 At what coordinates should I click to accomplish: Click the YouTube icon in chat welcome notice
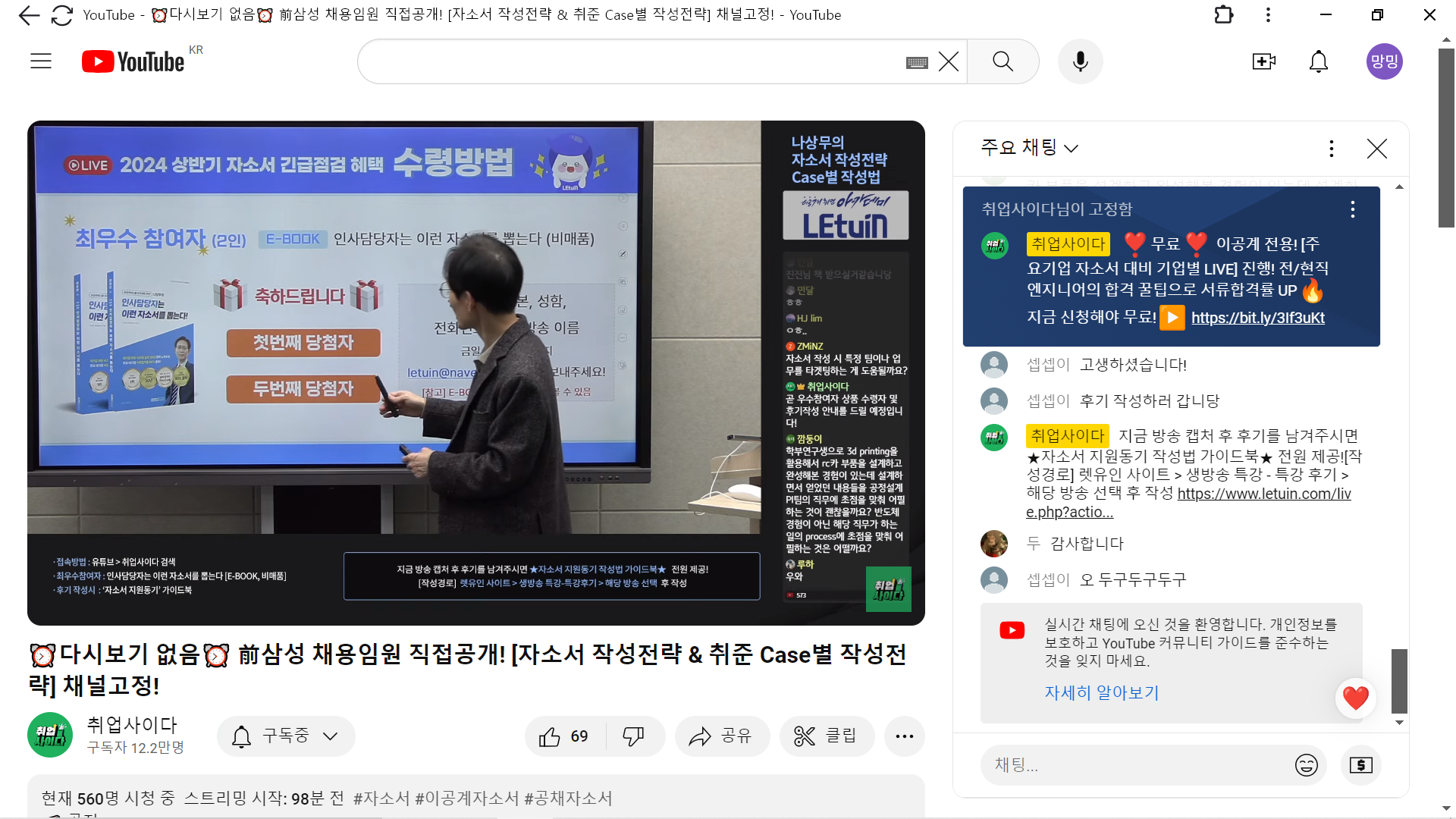click(1012, 631)
